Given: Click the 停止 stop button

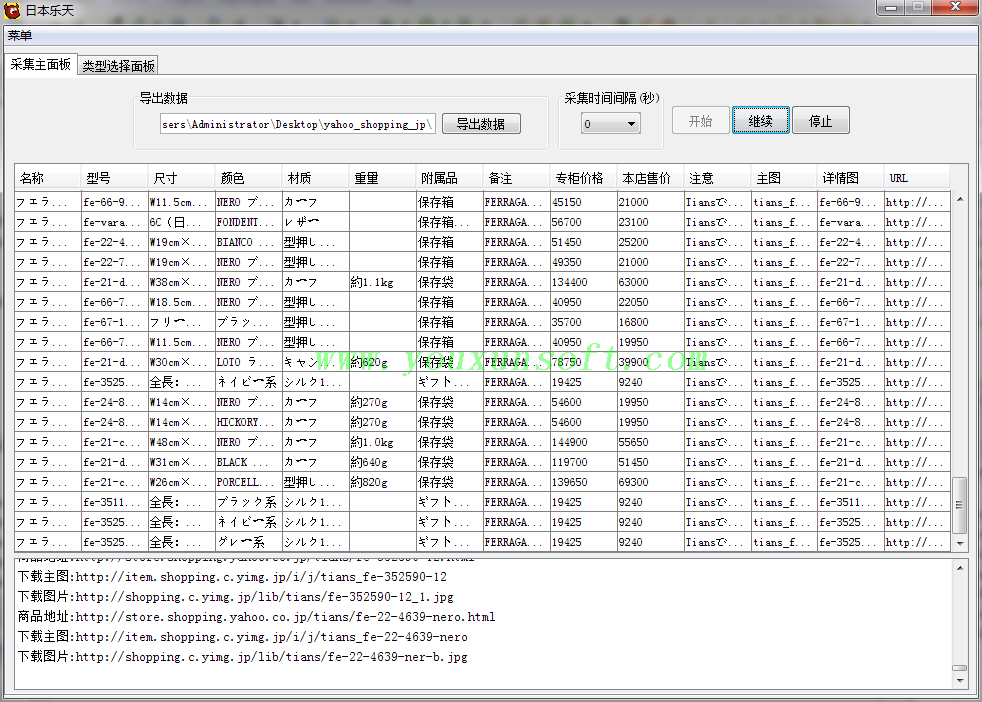Looking at the screenshot, I should tap(820, 121).
